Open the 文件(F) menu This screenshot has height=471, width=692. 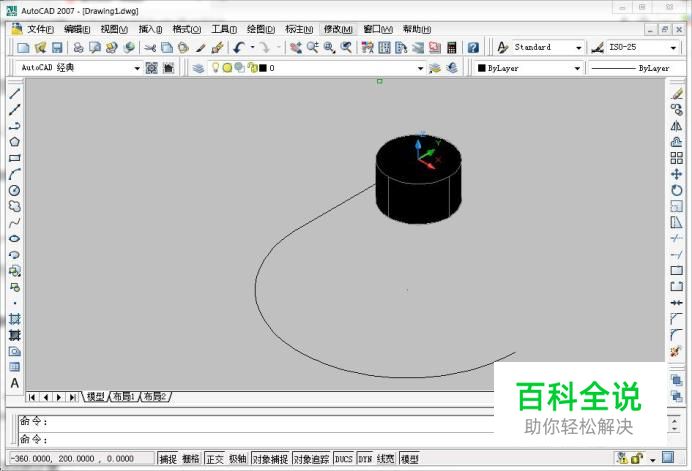[x=40, y=29]
